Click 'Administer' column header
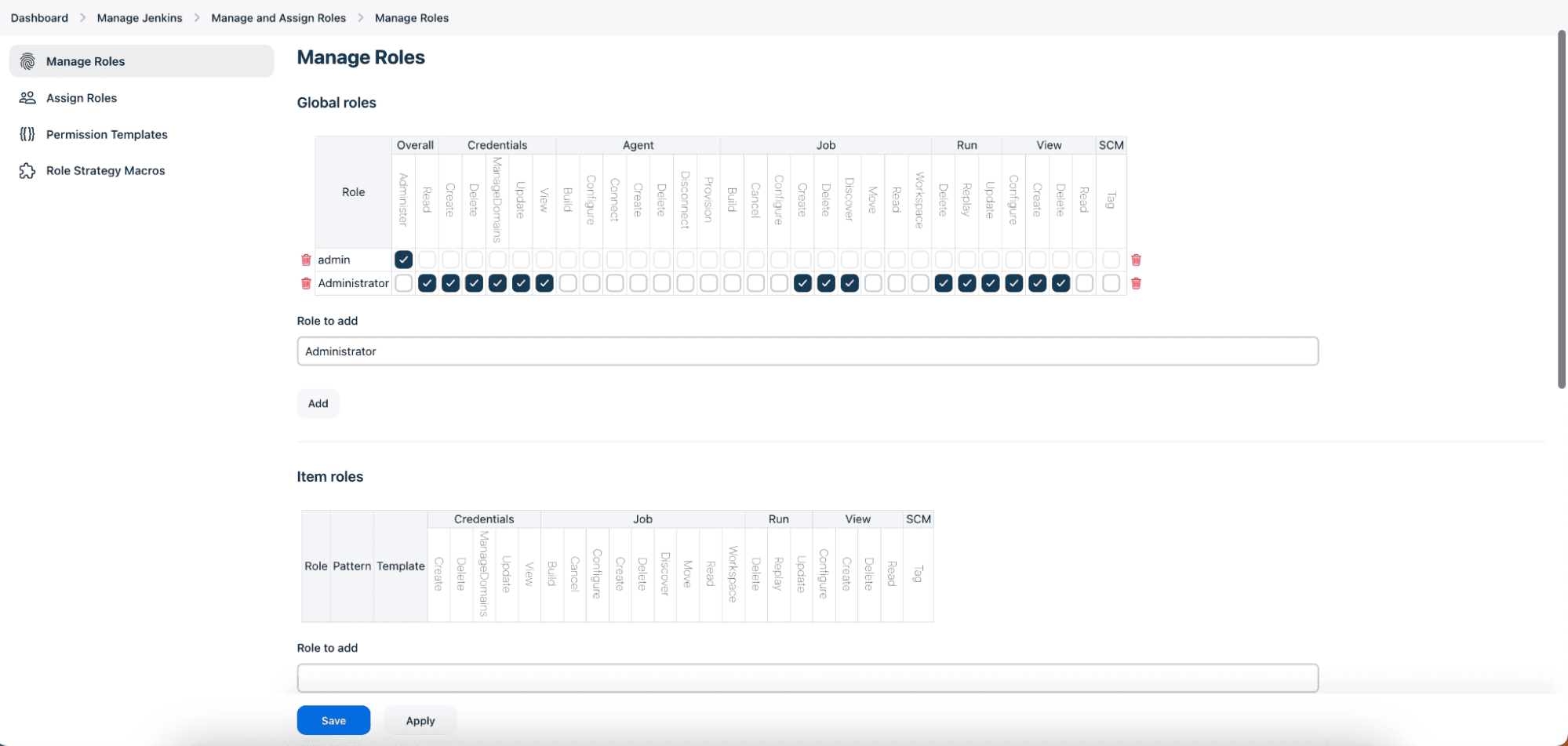Image resolution: width=1568 pixels, height=746 pixels. pyautogui.click(x=403, y=199)
